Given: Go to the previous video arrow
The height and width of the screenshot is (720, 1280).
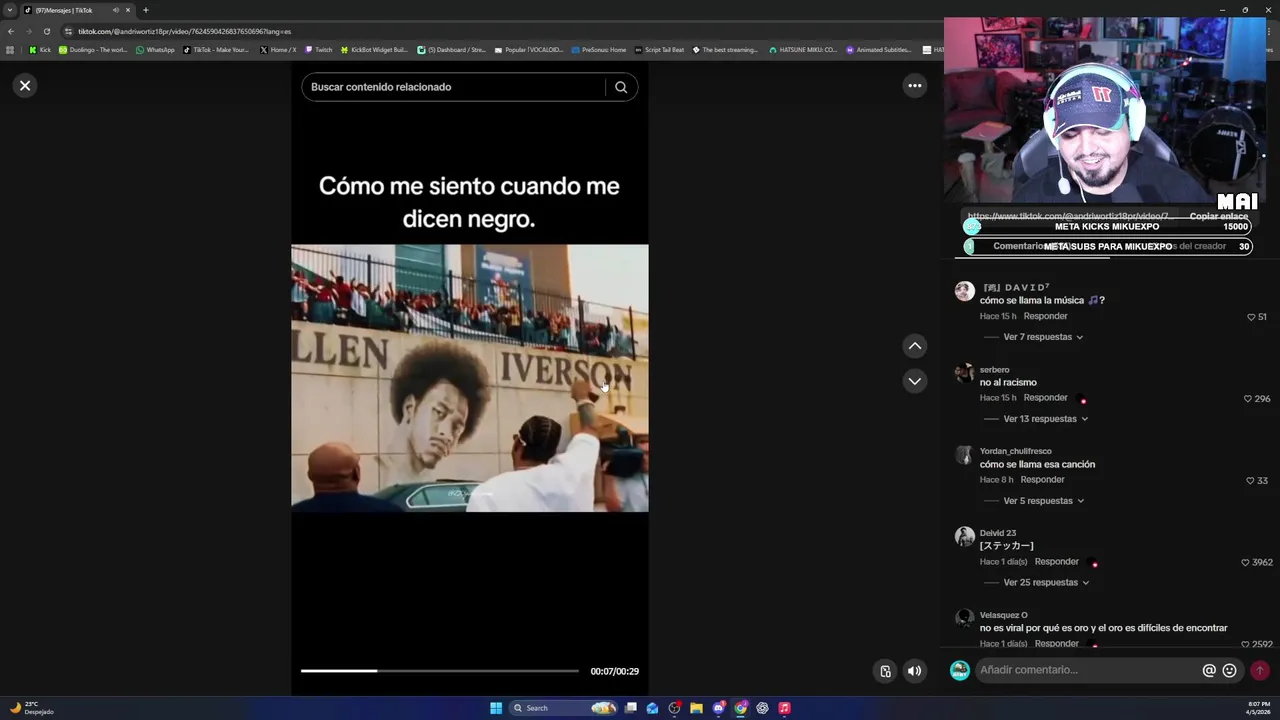Looking at the screenshot, I should [x=915, y=346].
